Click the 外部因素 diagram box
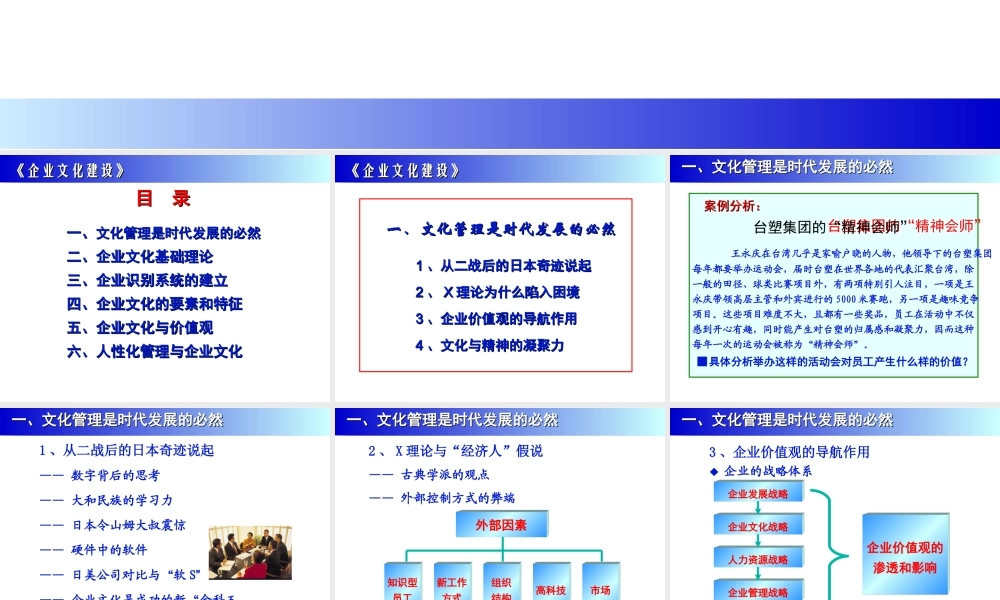This screenshot has height=600, width=1000. 501,522
